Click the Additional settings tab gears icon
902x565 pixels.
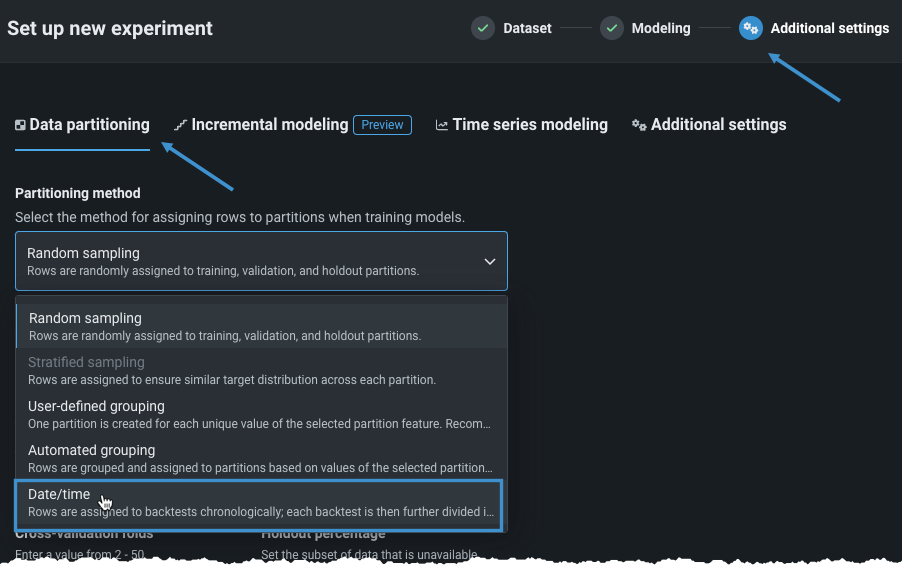(639, 126)
